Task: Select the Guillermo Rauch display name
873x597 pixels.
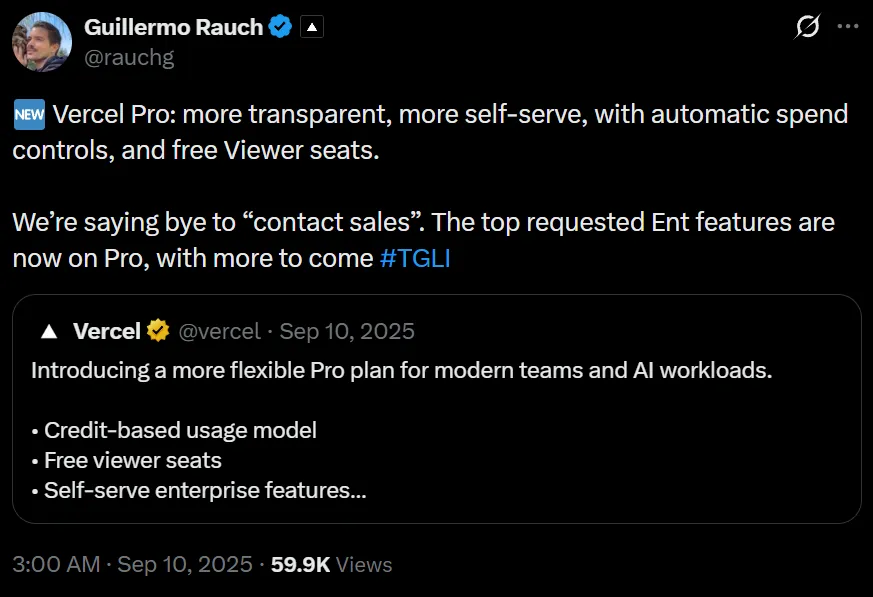Action: click(176, 26)
